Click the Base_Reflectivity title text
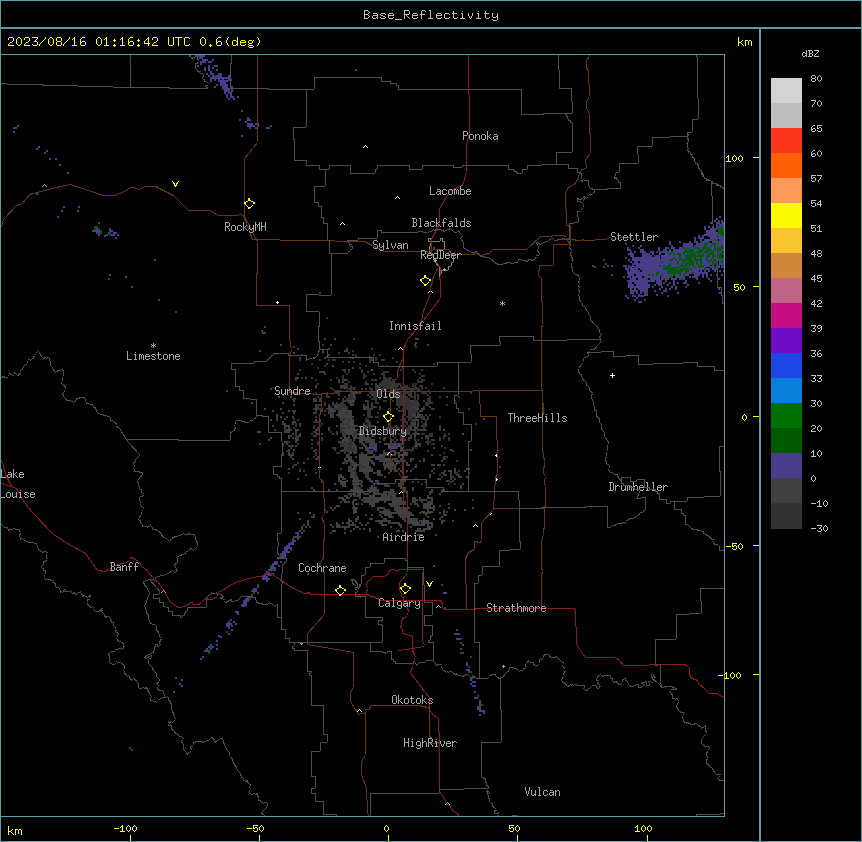This screenshot has height=842, width=862. coord(431,15)
